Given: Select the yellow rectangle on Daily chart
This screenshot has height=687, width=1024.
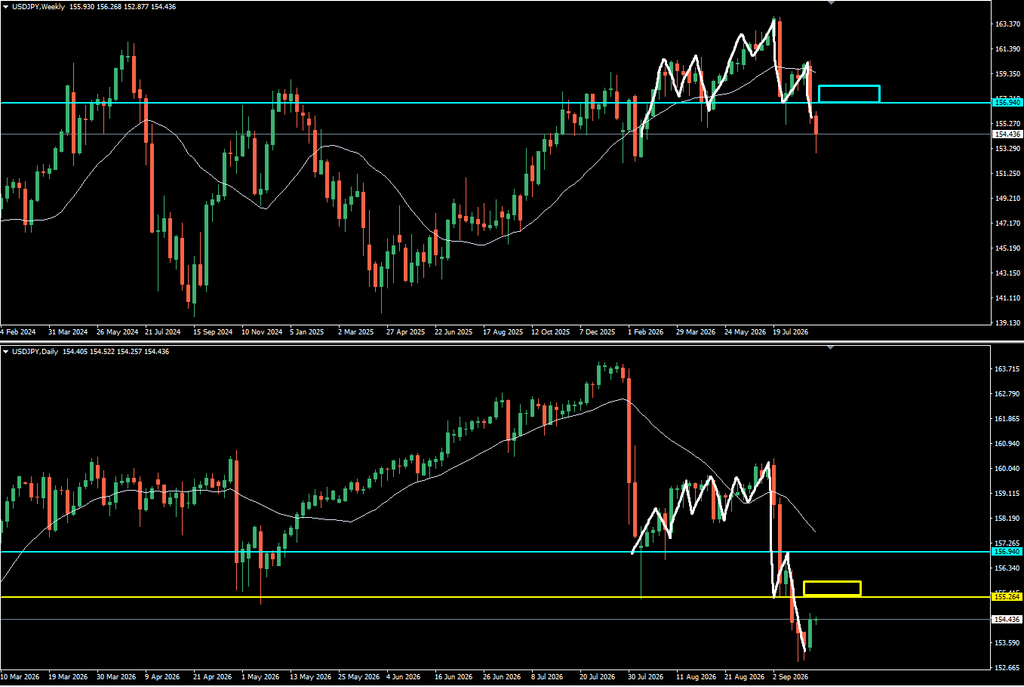Looking at the screenshot, I should (x=832, y=588).
